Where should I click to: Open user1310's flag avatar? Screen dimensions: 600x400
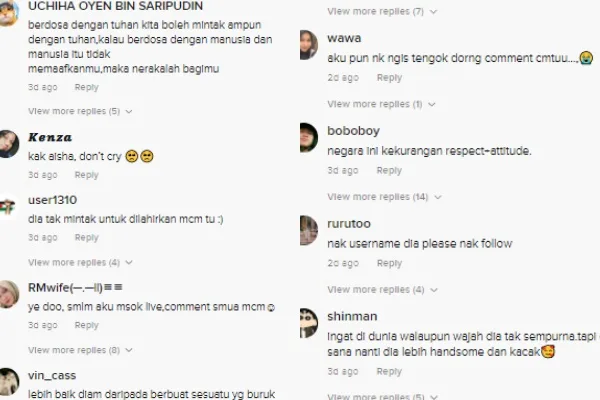(8, 207)
